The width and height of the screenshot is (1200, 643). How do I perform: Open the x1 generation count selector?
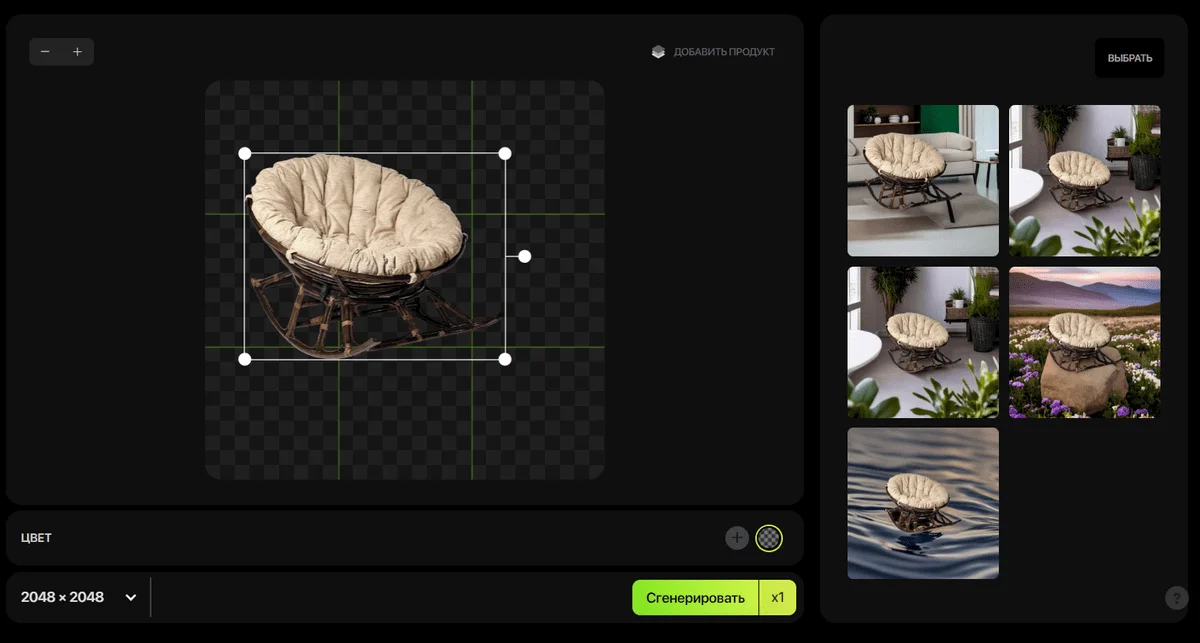coord(778,598)
